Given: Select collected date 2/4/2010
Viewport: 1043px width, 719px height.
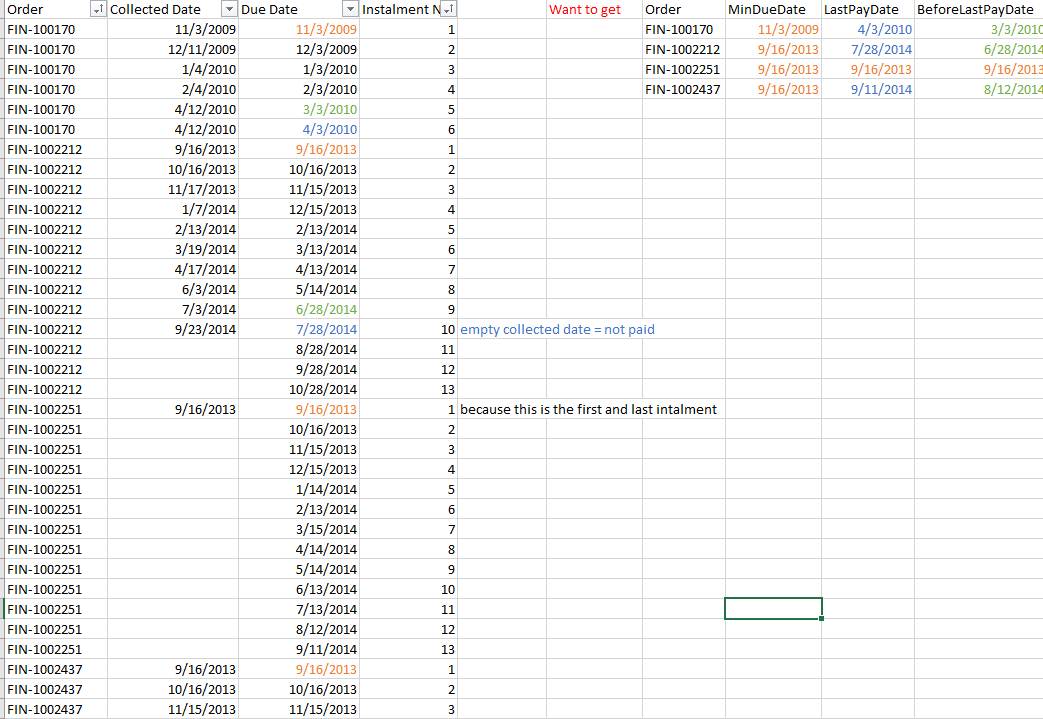Looking at the screenshot, I should [173, 89].
